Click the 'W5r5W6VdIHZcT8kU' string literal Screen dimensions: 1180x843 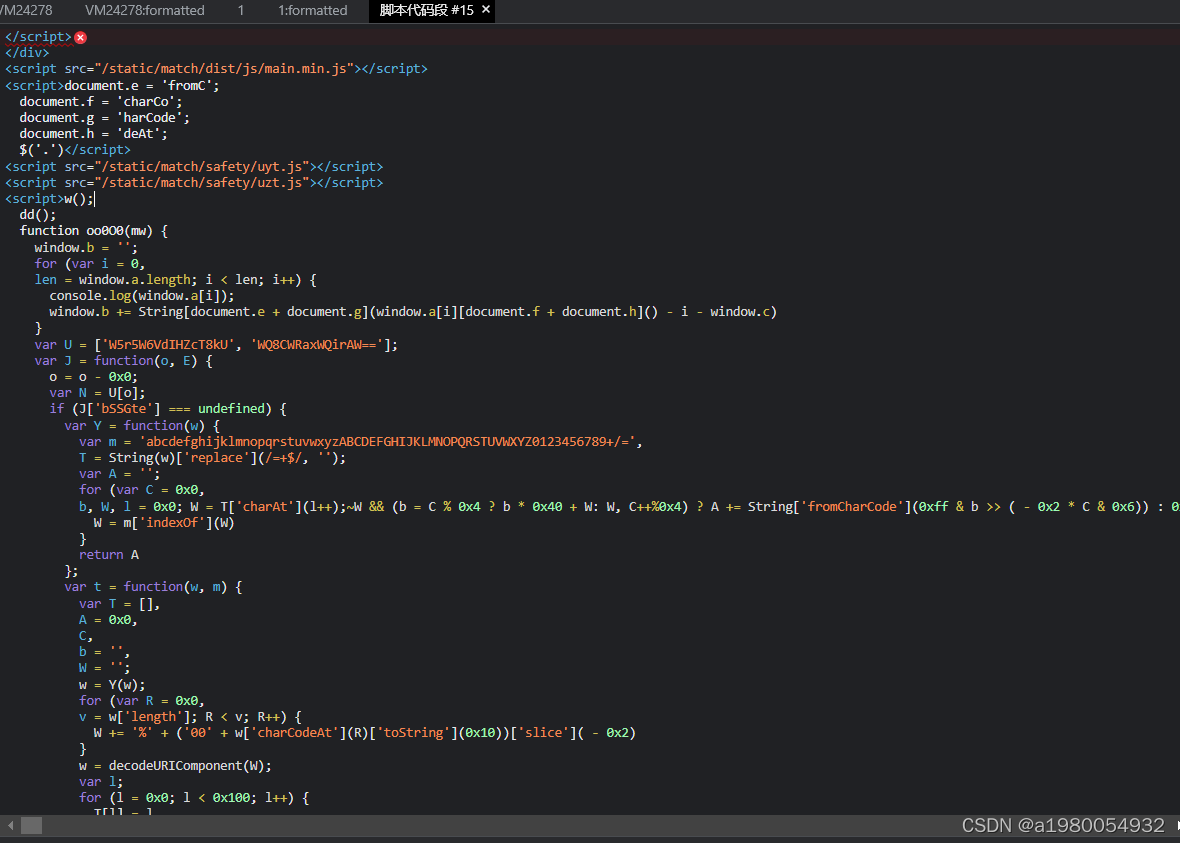168,345
